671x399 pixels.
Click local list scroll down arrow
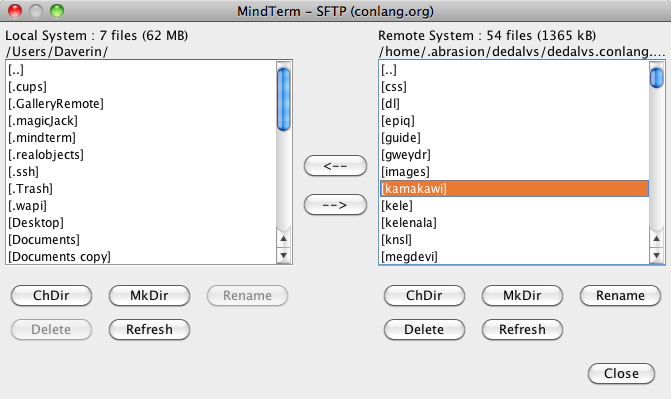tap(283, 256)
